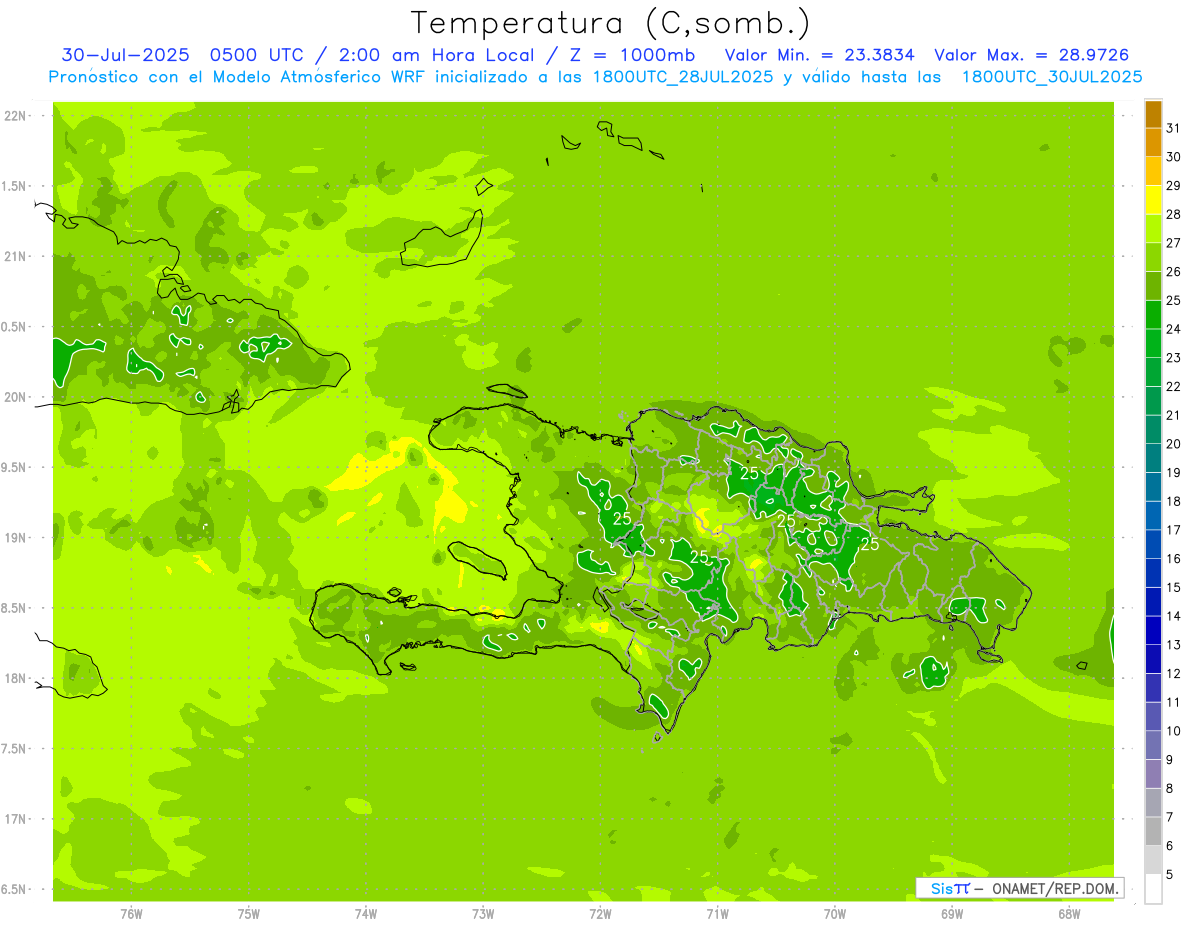Click the gray legend swatch between 6 and 7

tap(1153, 832)
